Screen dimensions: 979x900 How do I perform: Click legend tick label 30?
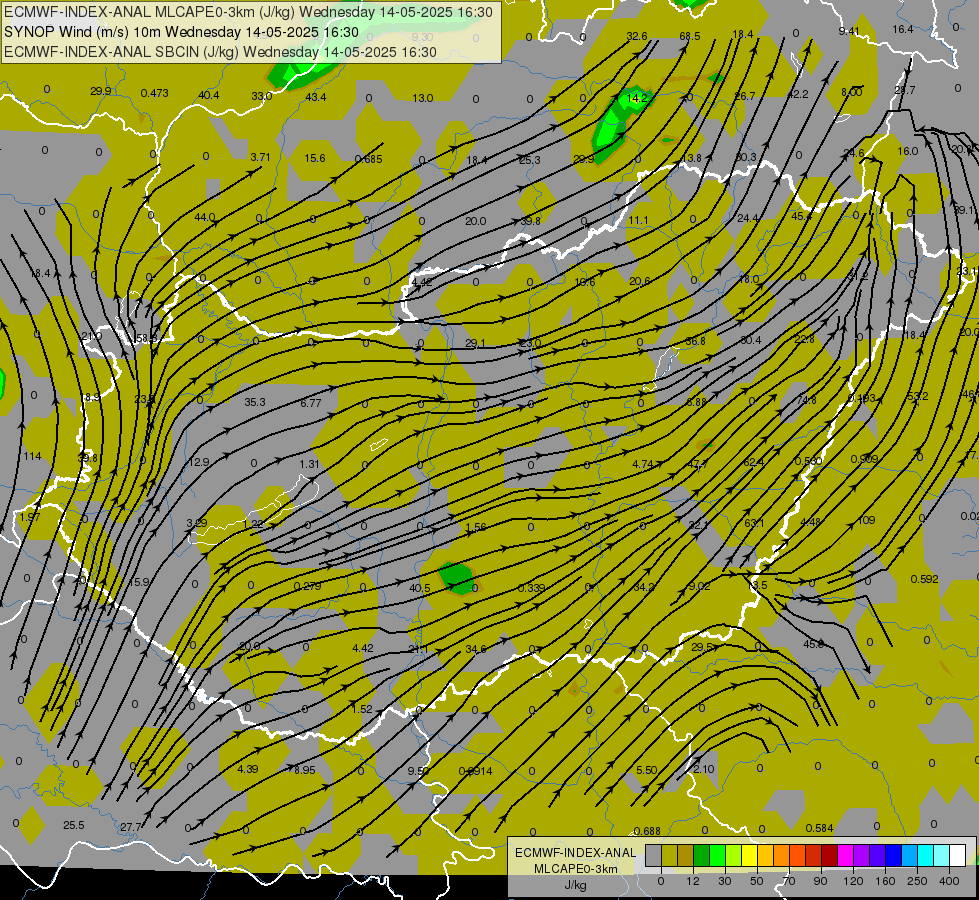[x=725, y=881]
